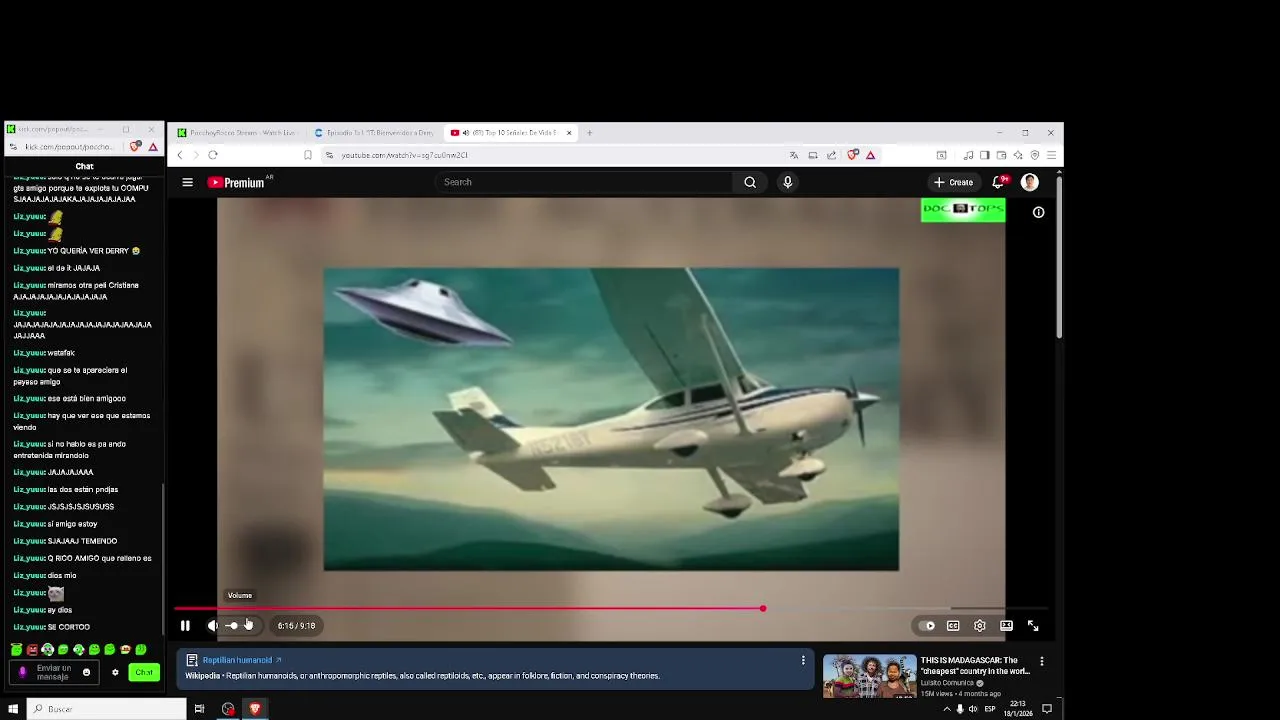Open Brave Leo AI assistant icon
1280x720 pixels.
coord(1018,155)
